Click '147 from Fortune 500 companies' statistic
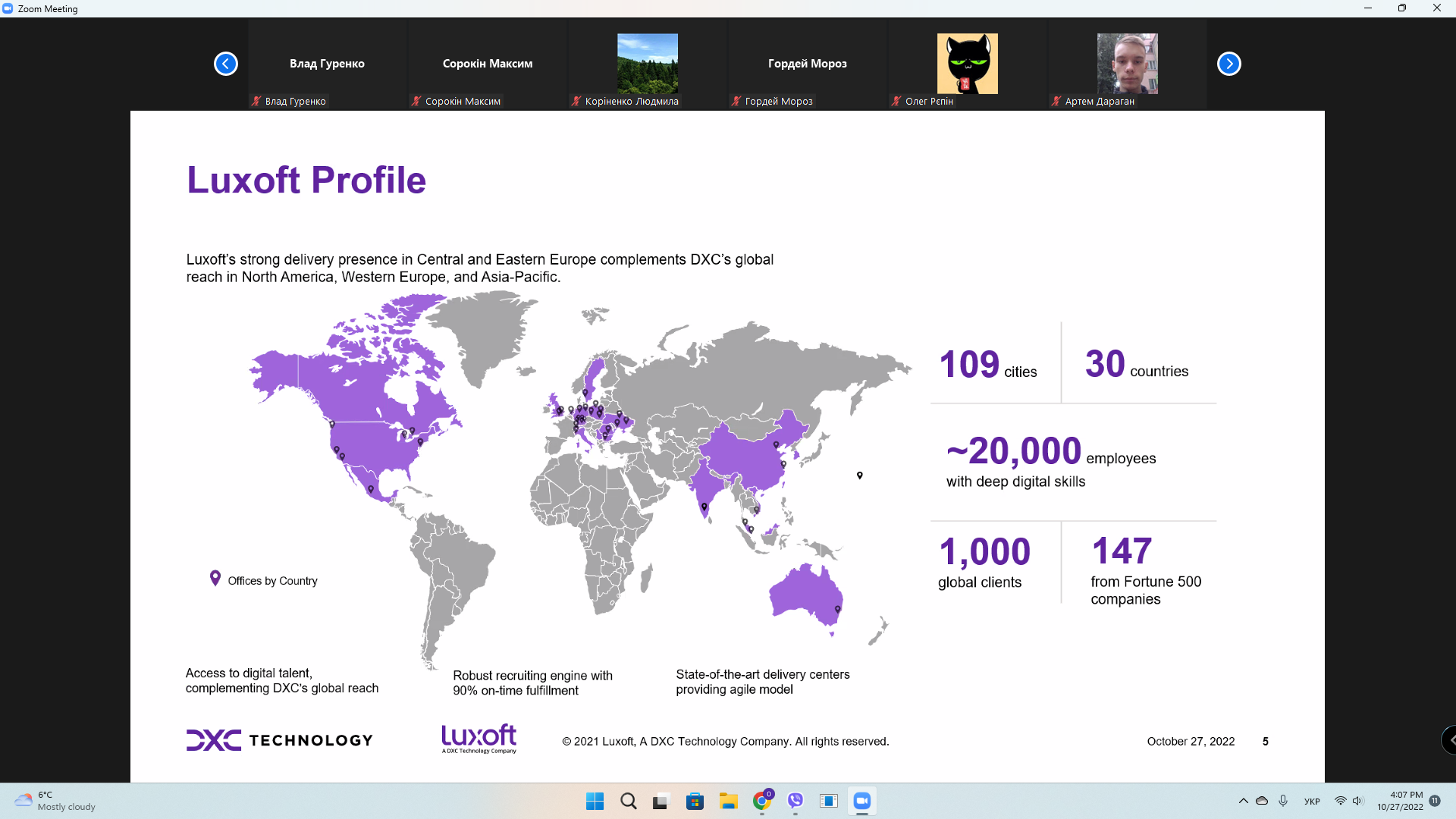 [x=1146, y=571]
